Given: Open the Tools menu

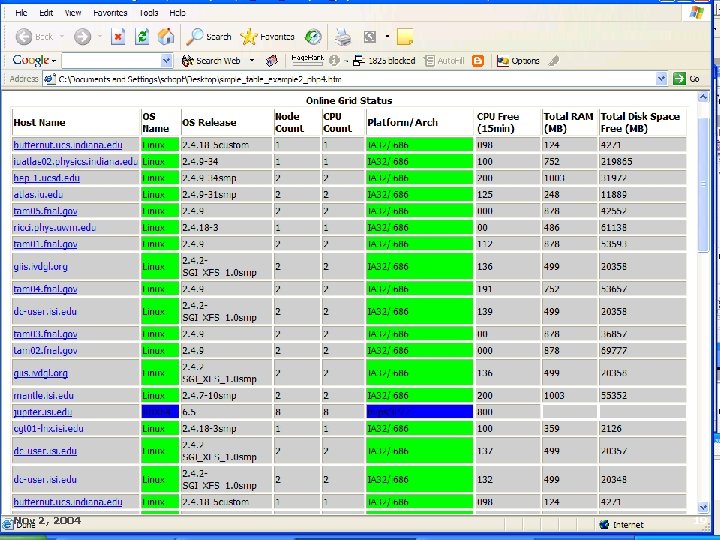Looking at the screenshot, I should coord(149,13).
